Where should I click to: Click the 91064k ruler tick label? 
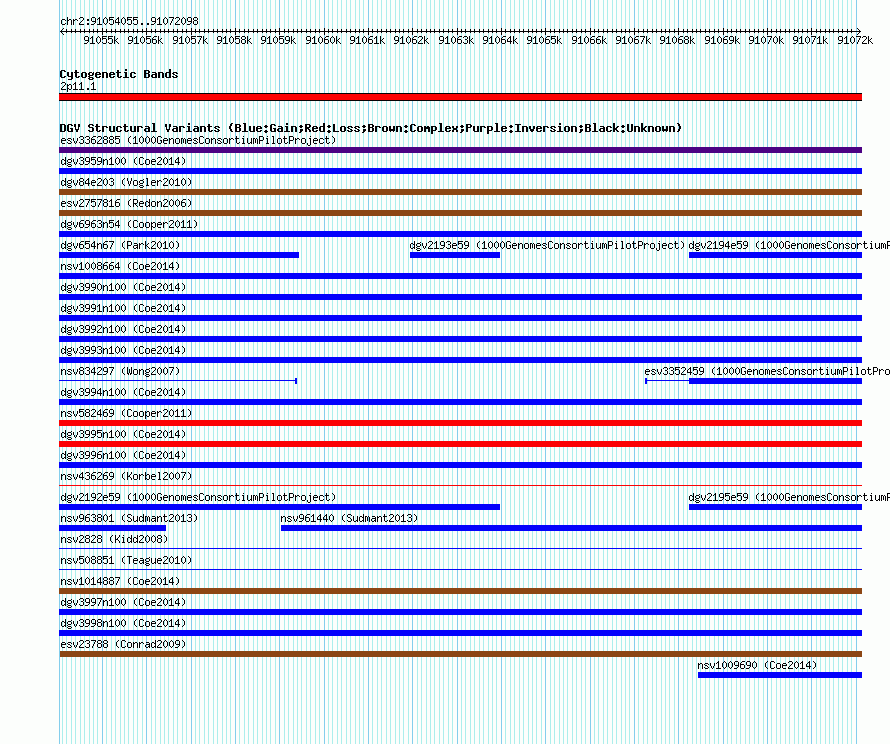[x=500, y=40]
